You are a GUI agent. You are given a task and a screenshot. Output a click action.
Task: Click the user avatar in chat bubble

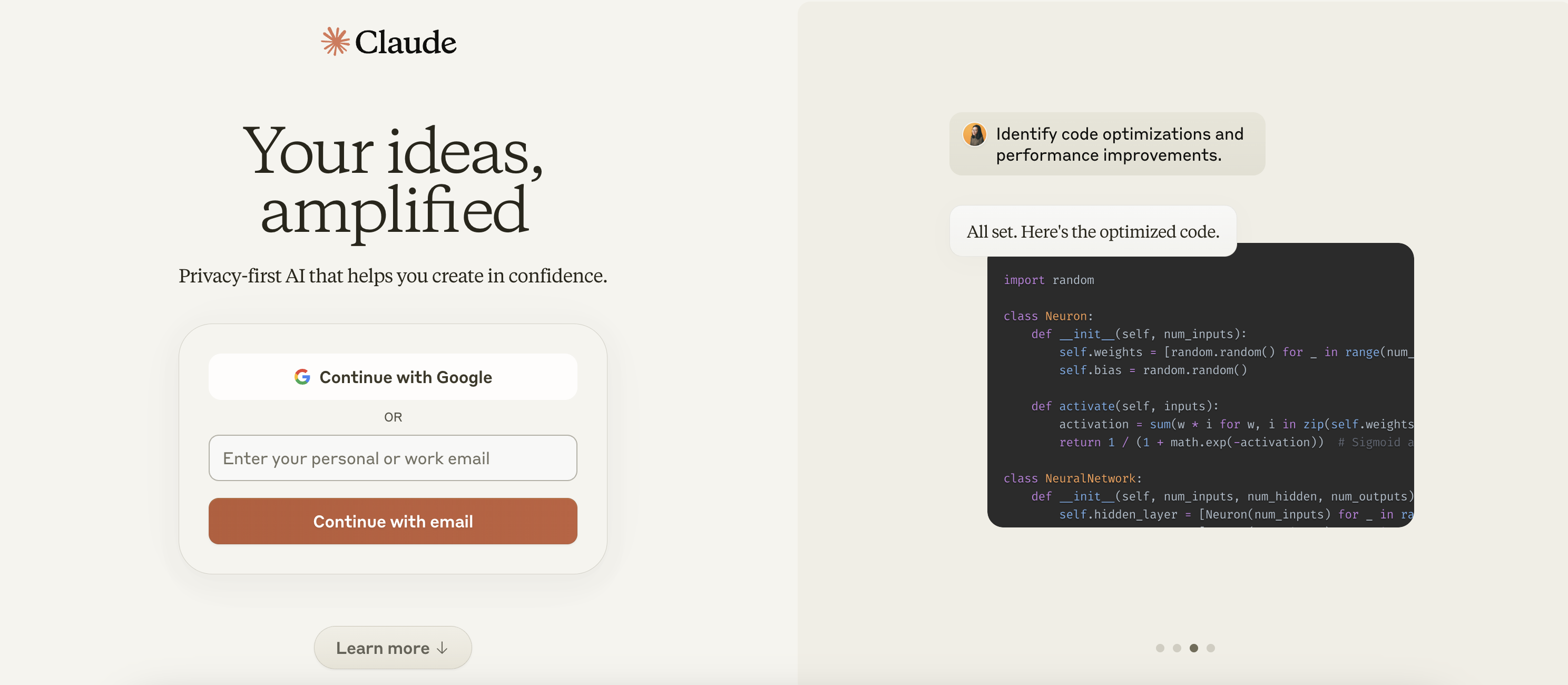(x=975, y=134)
